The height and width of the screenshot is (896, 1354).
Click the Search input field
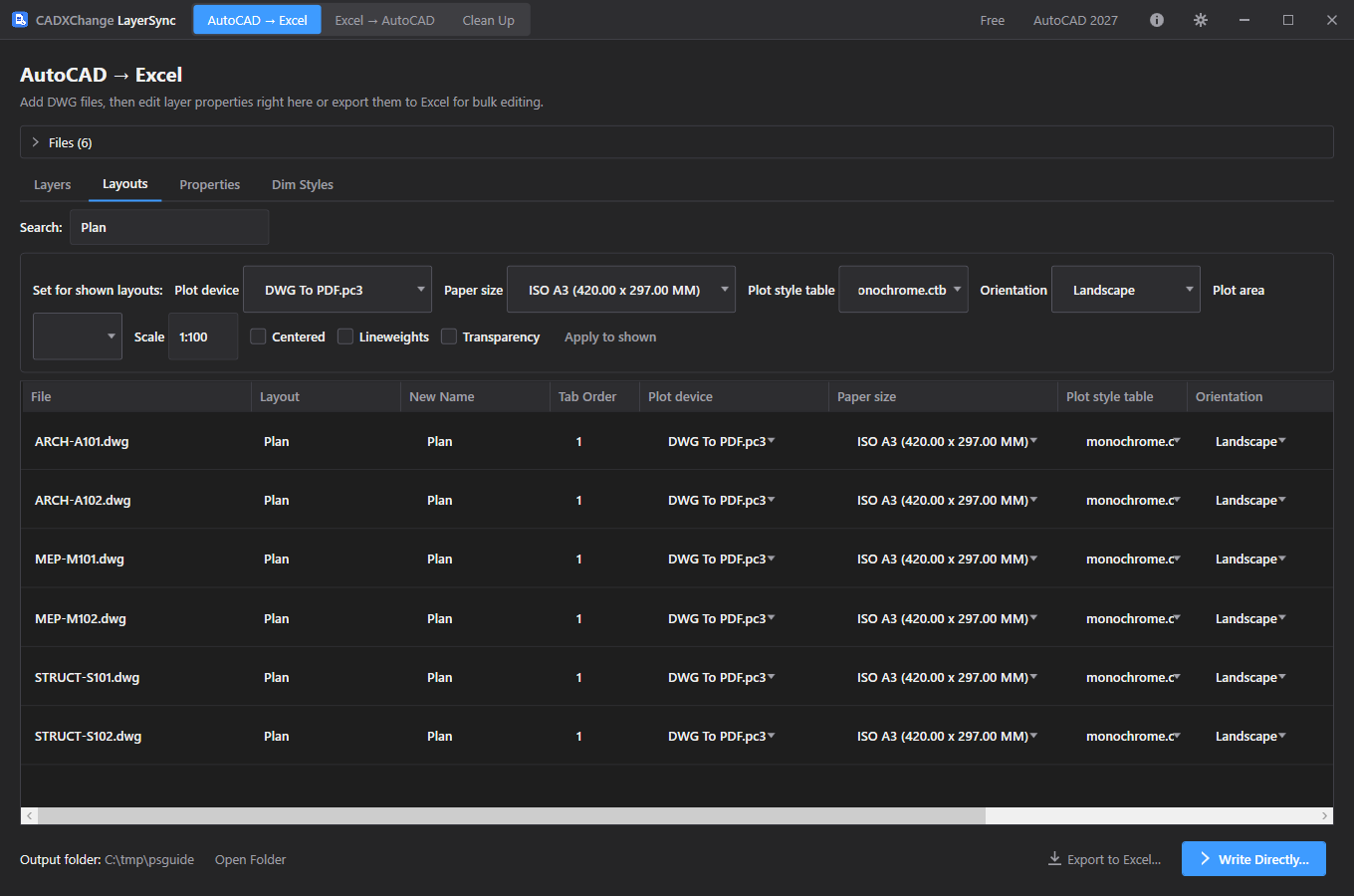click(169, 227)
